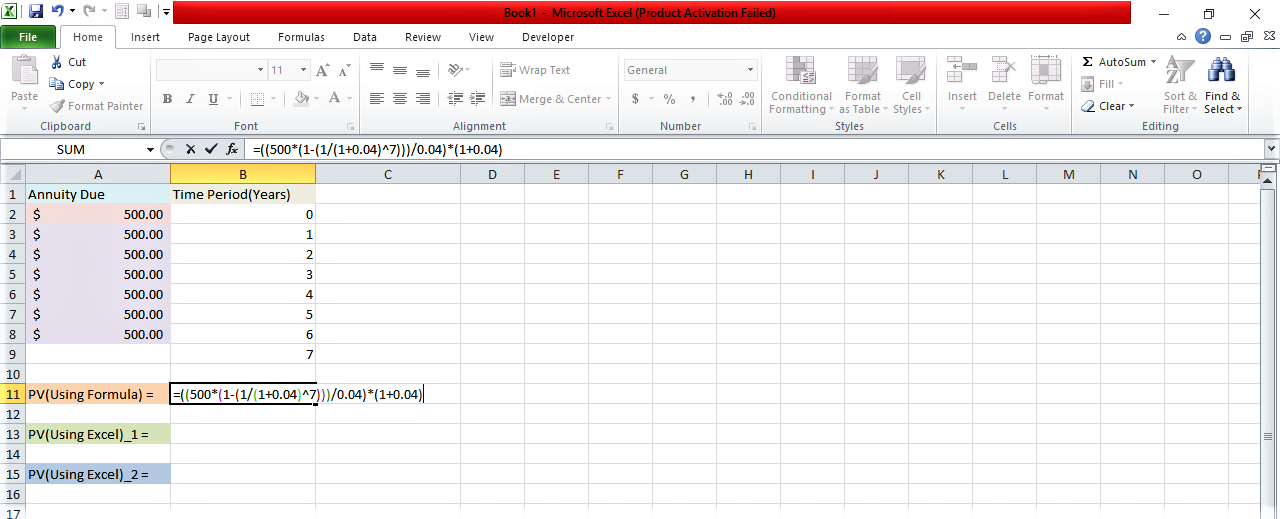Click the Comma Style icon
Image resolution: width=1280 pixels, height=519 pixels.
point(693,99)
